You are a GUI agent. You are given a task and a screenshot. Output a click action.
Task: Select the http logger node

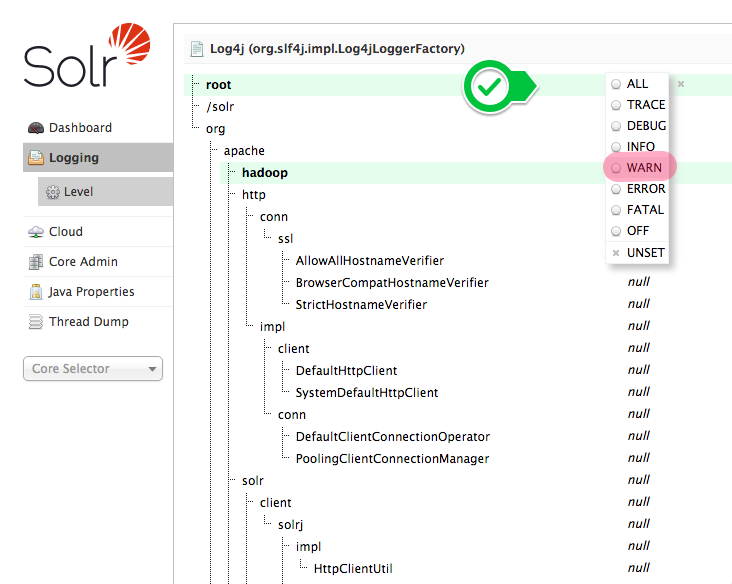[x=253, y=195]
